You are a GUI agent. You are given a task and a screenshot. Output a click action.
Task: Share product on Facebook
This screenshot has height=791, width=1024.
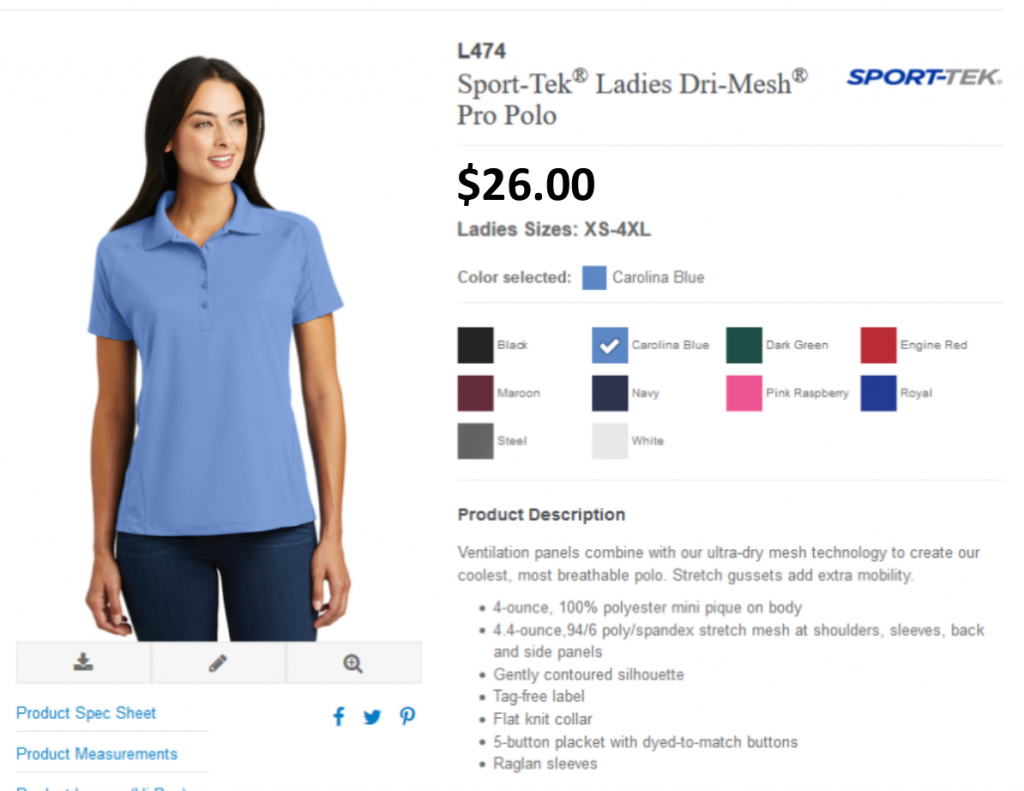tap(339, 717)
